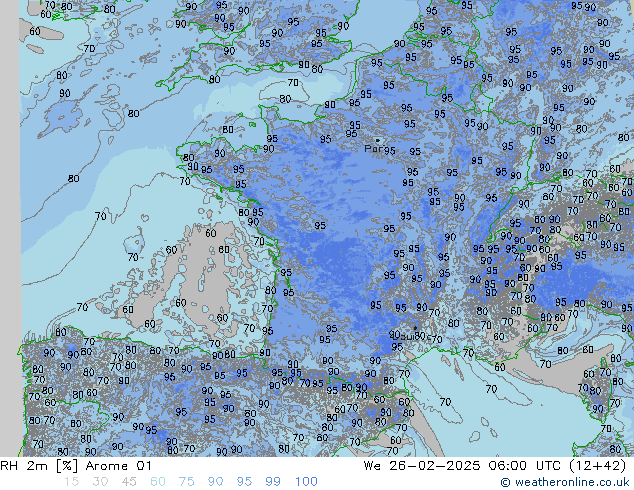Click legend value 60 below the map
Image resolution: width=634 pixels, height=490 pixels.
tap(158, 482)
